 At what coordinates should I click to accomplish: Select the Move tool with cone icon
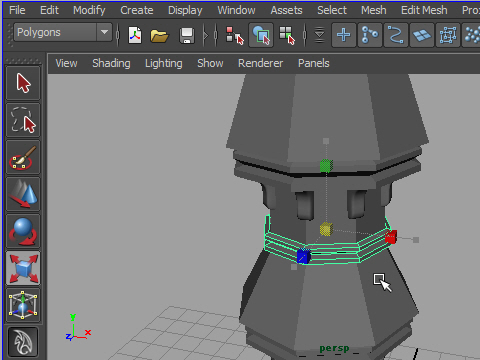23,194
